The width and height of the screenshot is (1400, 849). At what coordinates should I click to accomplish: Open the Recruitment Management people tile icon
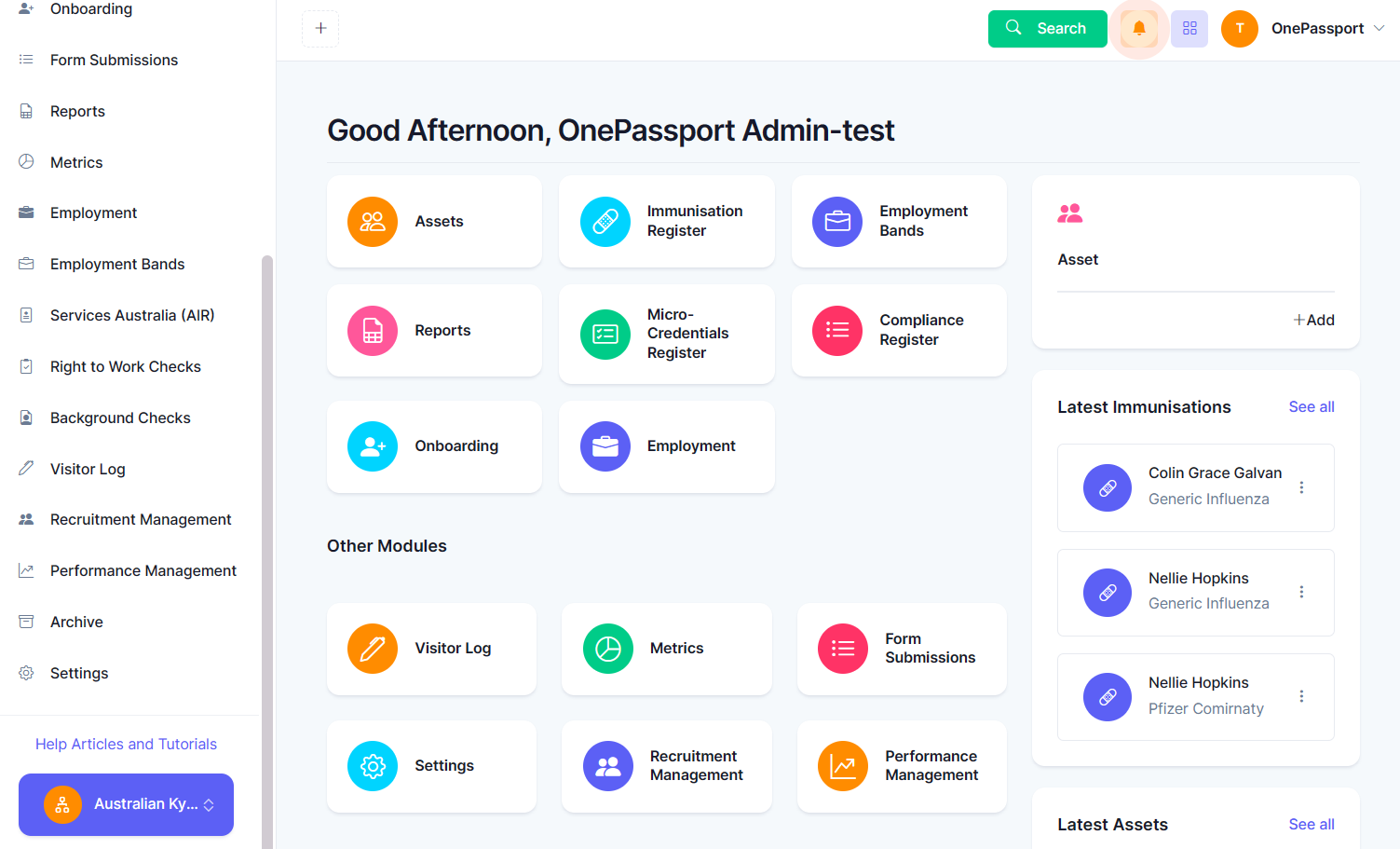608,766
